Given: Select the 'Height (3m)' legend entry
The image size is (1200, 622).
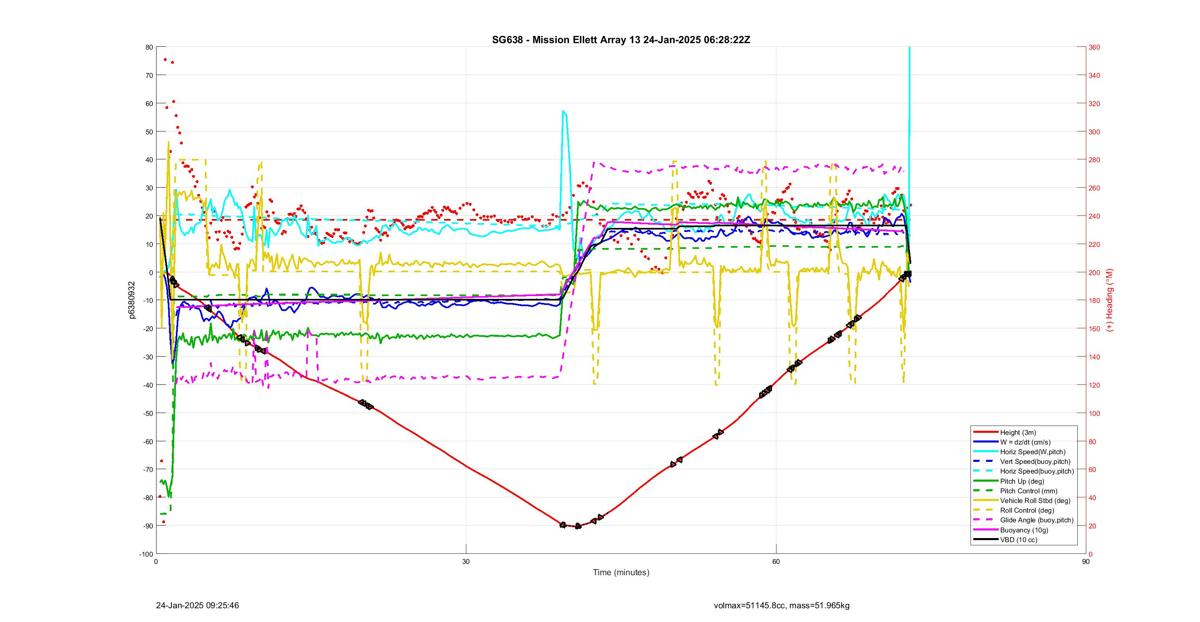Looking at the screenshot, I should (1006, 432).
